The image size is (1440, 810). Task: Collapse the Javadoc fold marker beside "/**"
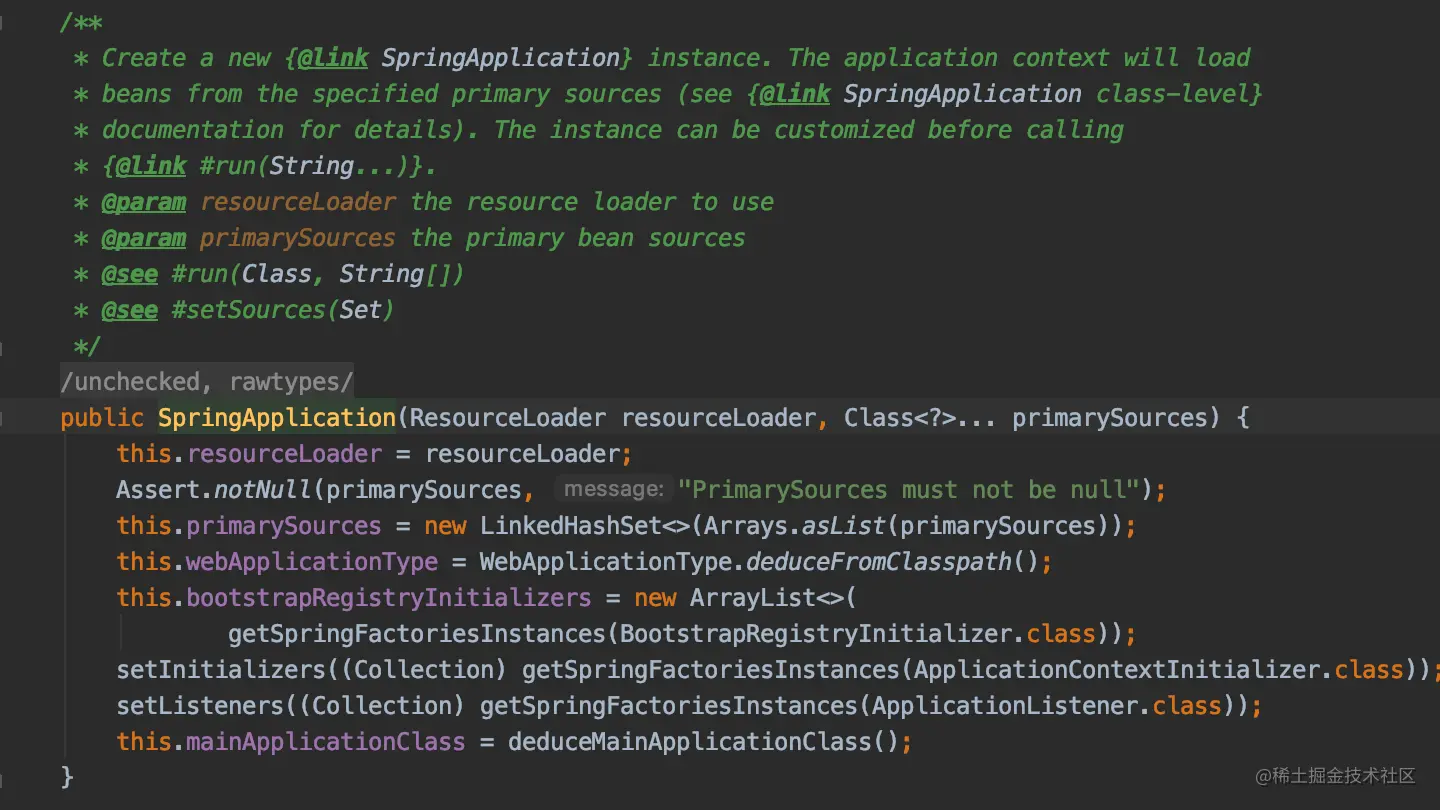(x=3, y=22)
